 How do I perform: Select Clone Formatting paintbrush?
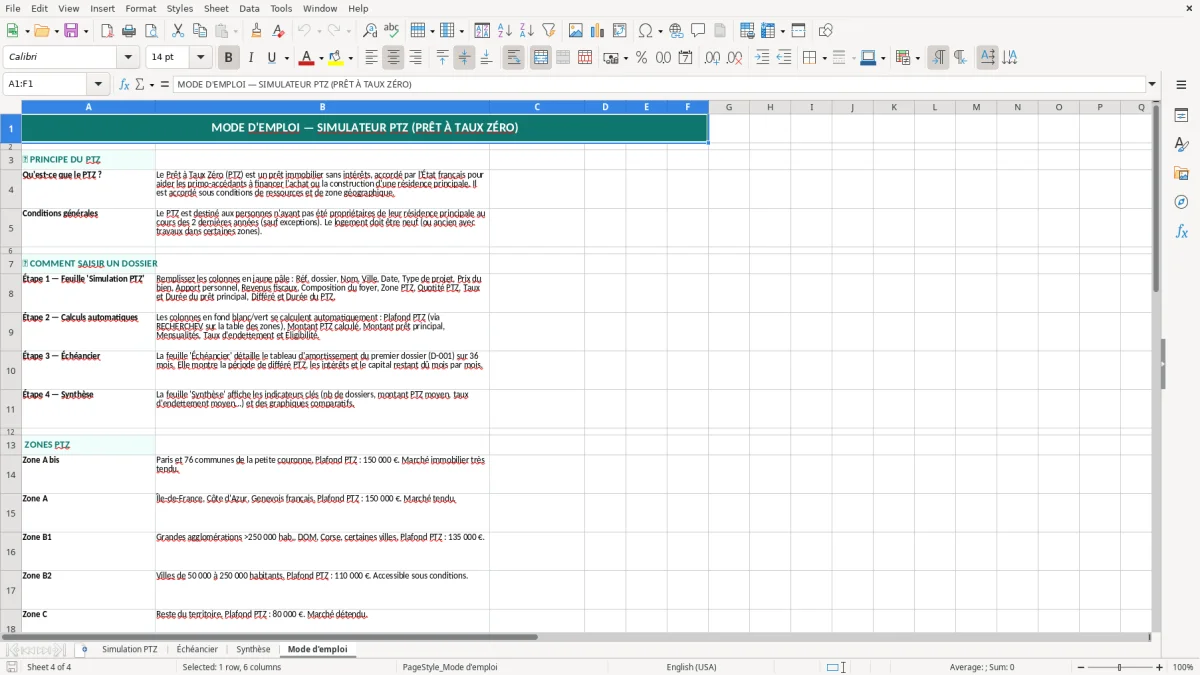tap(257, 31)
